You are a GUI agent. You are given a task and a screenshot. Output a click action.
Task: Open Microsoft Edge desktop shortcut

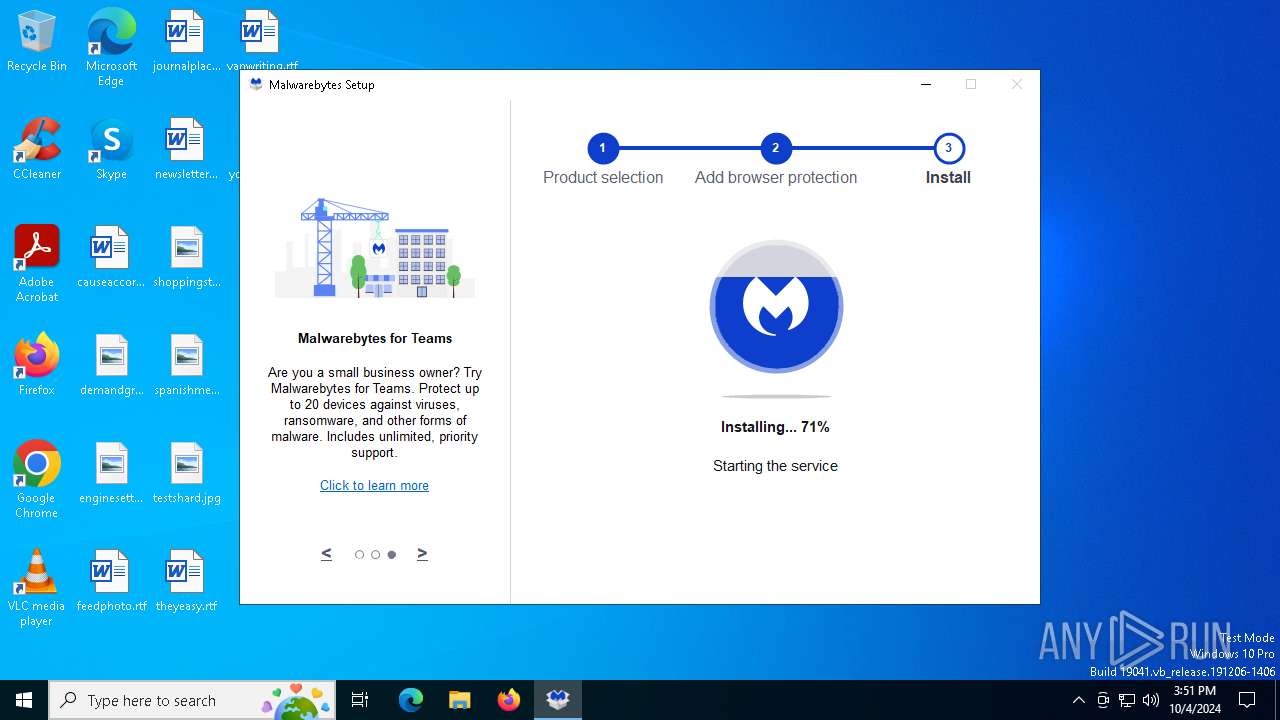111,48
